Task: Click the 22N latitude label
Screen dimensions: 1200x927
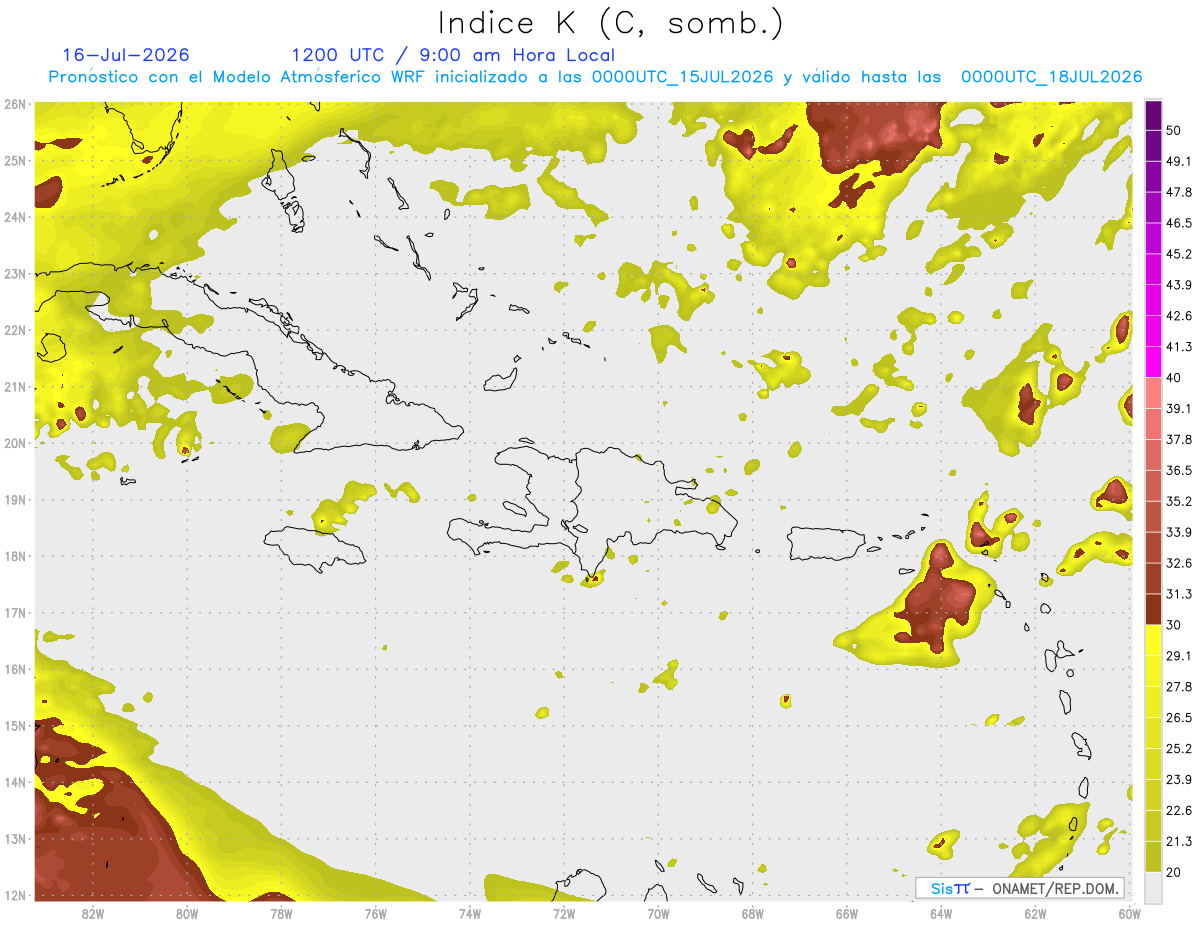Action: coord(15,331)
